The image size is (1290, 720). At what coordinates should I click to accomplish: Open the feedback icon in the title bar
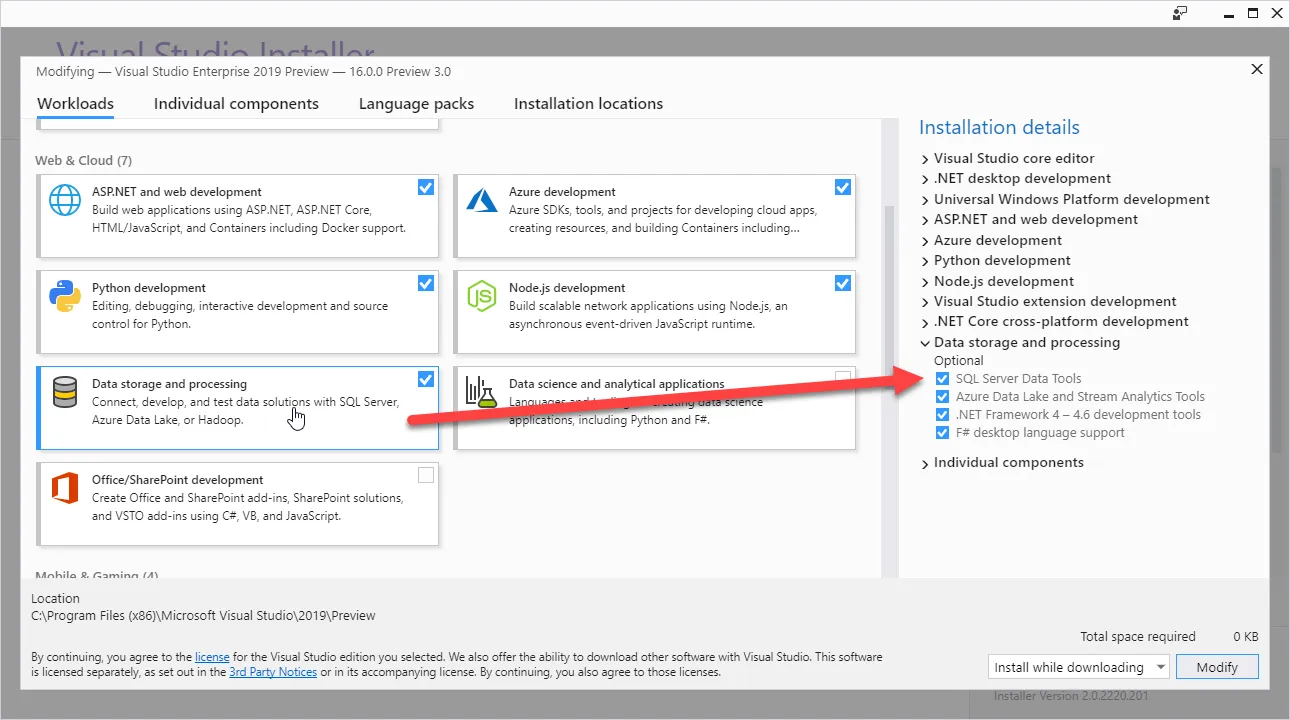(x=1180, y=13)
